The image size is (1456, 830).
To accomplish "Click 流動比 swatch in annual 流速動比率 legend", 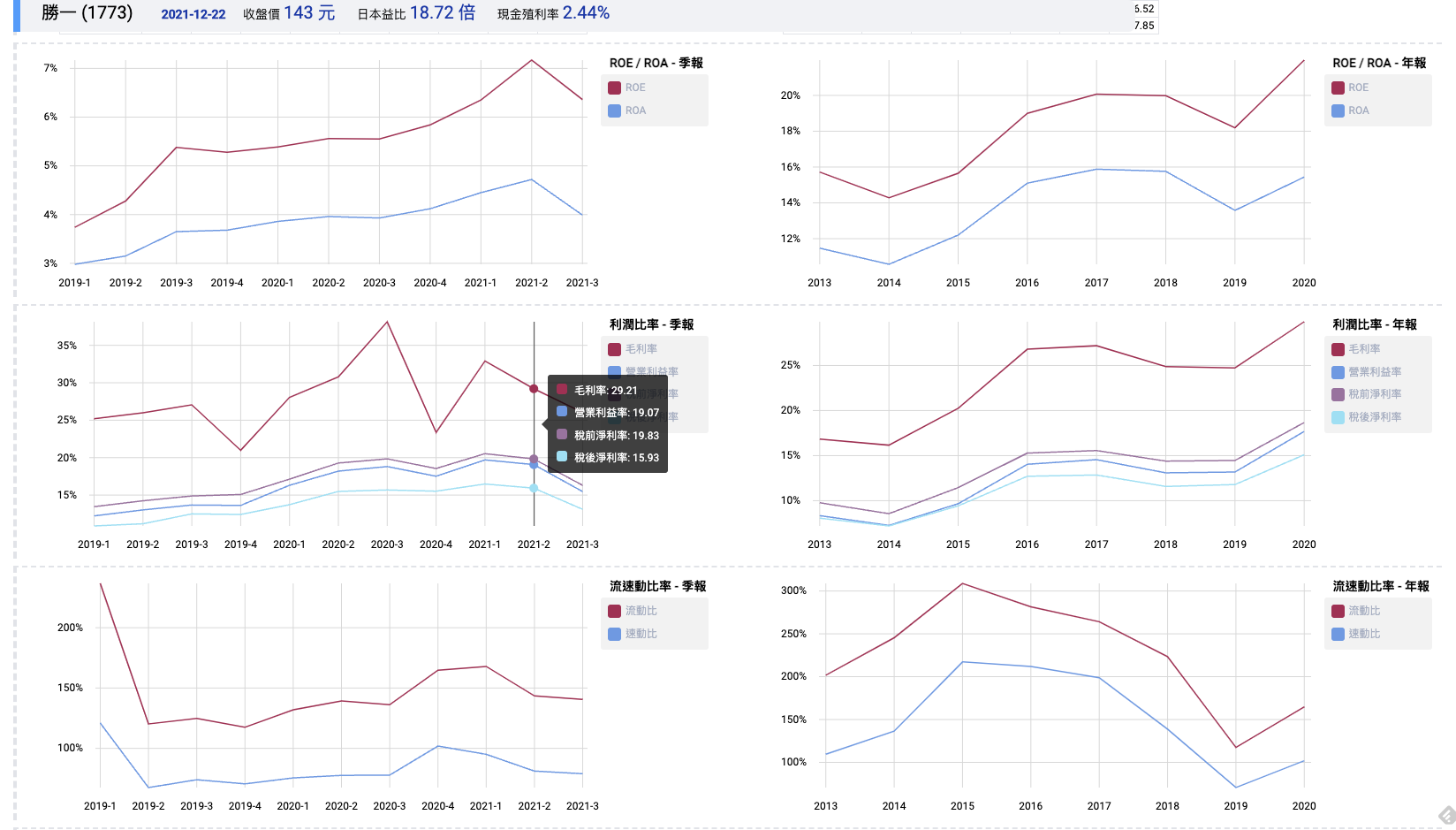I will pyautogui.click(x=1338, y=611).
